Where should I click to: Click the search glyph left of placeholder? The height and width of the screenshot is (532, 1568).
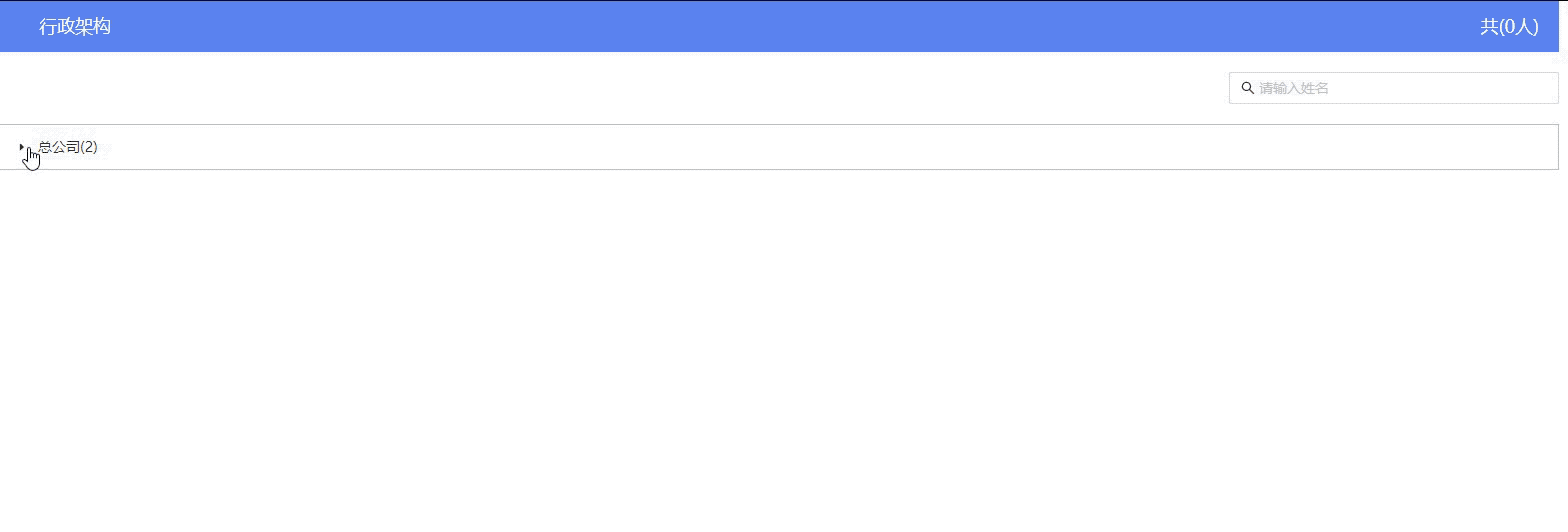1247,88
